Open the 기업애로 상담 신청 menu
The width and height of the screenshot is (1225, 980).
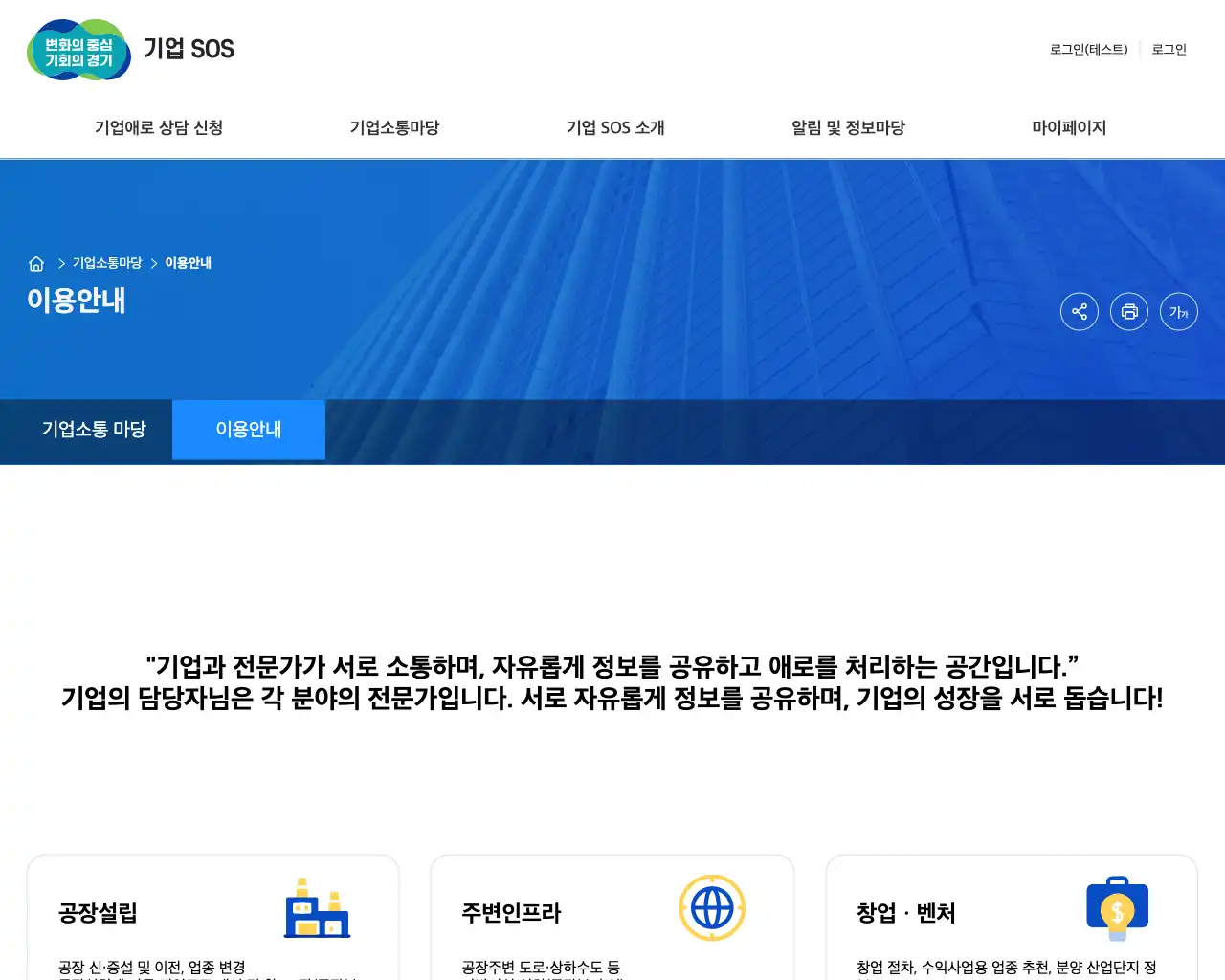click(158, 127)
